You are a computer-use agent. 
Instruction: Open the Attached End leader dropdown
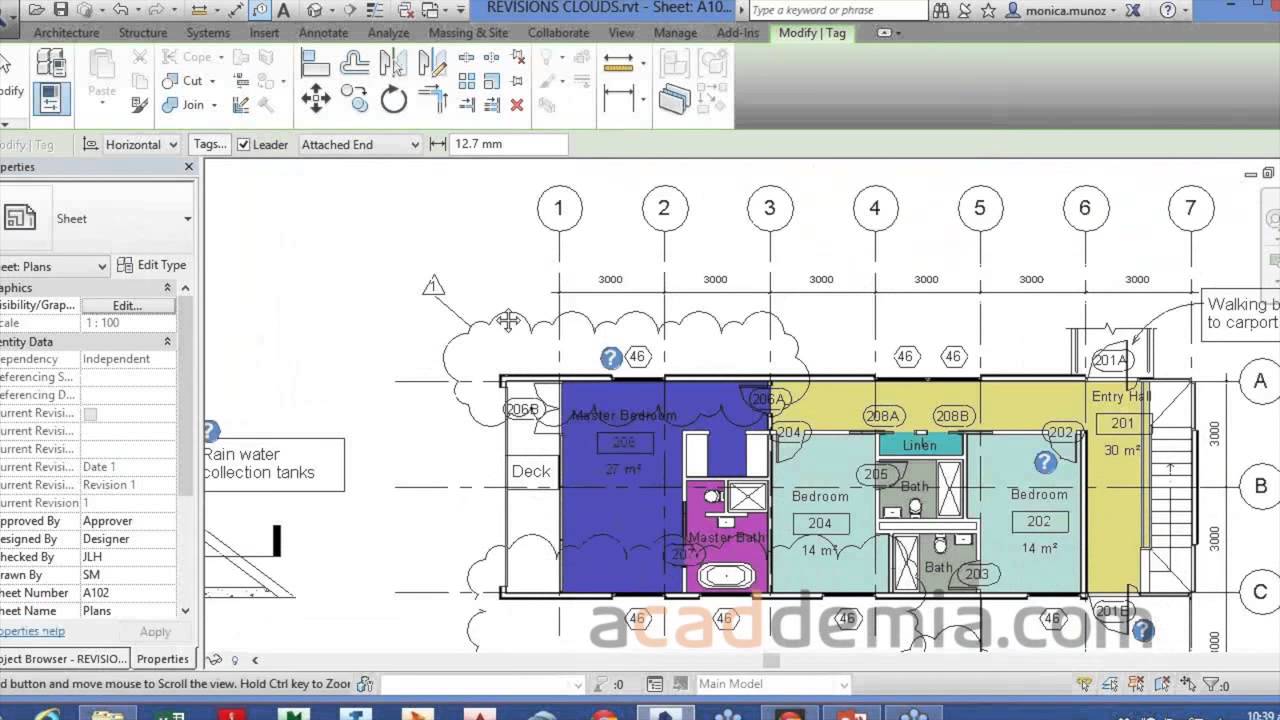pos(360,145)
